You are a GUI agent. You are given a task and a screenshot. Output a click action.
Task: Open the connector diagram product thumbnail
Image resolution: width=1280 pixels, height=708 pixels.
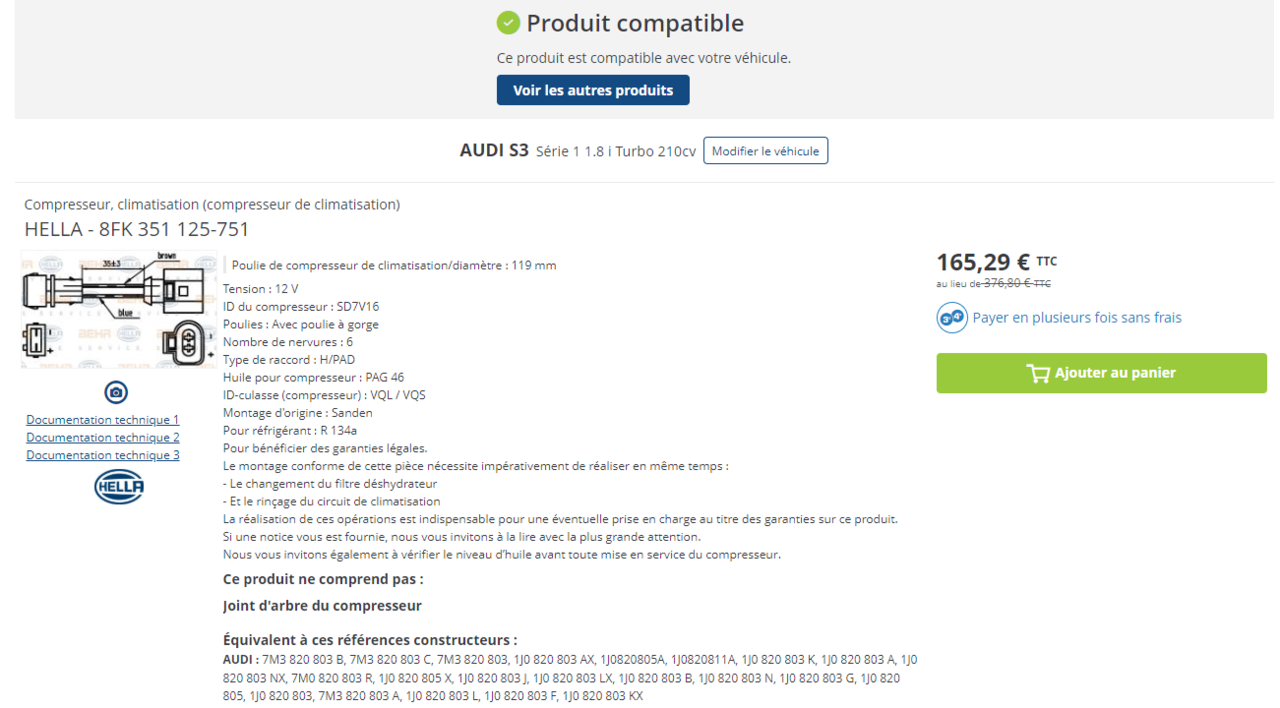click(x=119, y=310)
